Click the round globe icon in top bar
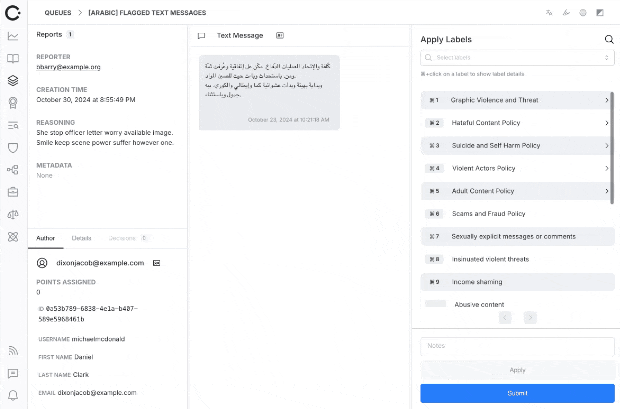Viewport: 620px width, 409px height. point(583,13)
